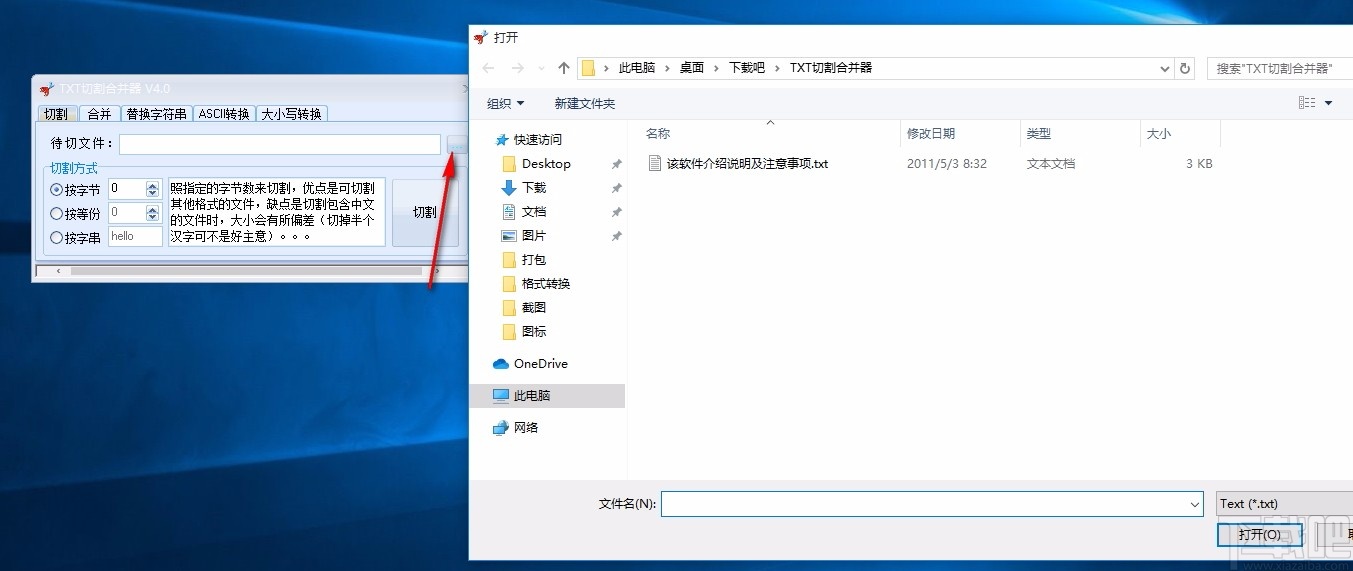Viewport: 1353px width, 571px height.
Task: Select the 桌面 breadcrumb segment
Action: coord(692,68)
